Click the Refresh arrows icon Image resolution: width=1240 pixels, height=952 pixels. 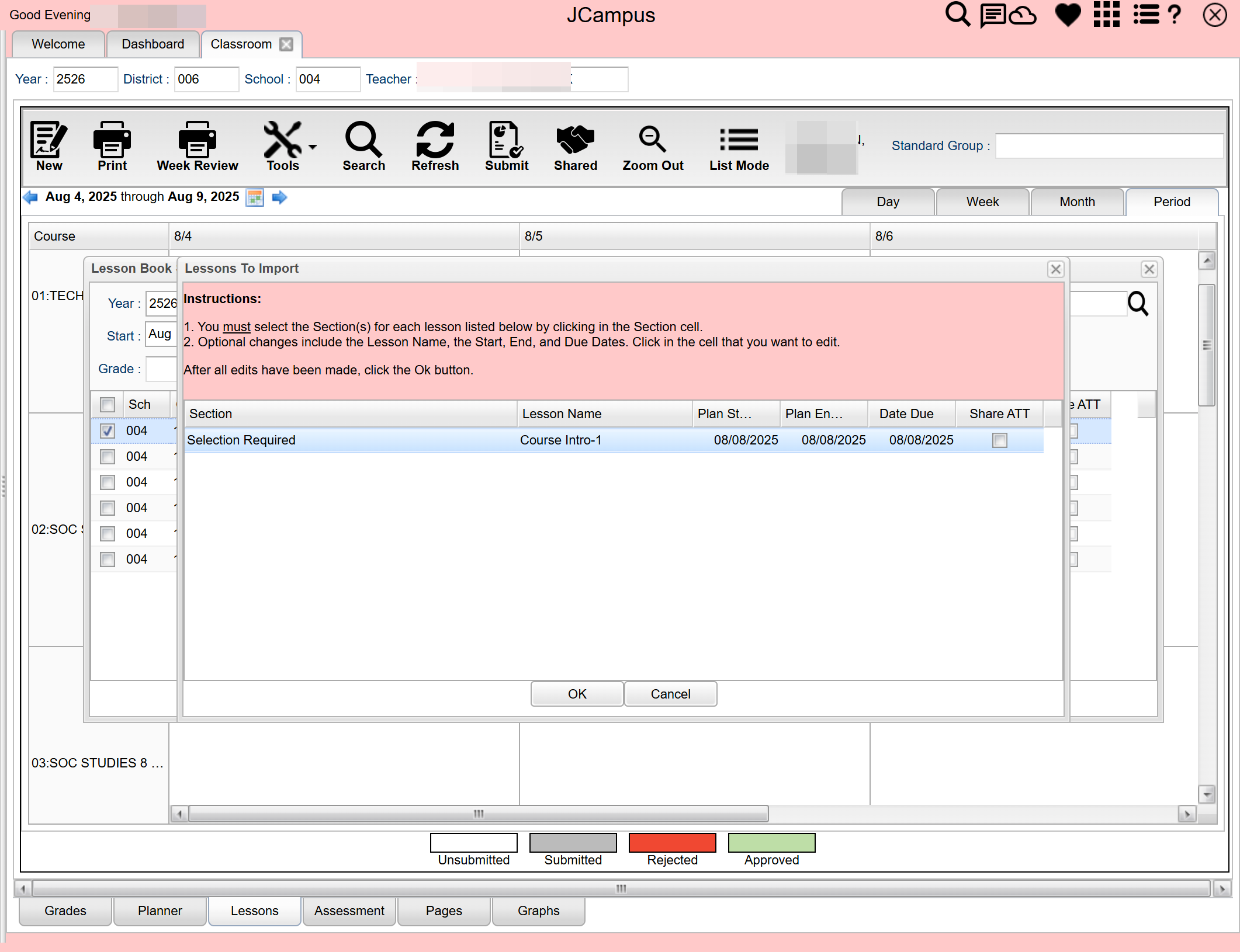click(435, 140)
